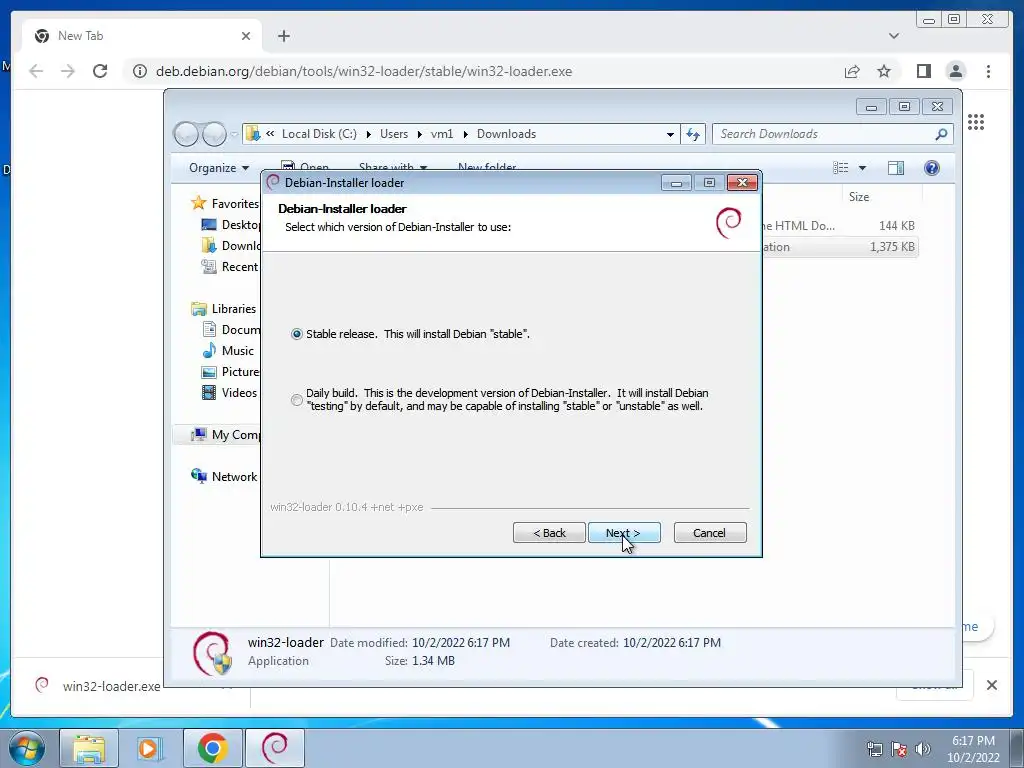
Task: Open Chrome side panel icon
Action: (x=923, y=71)
